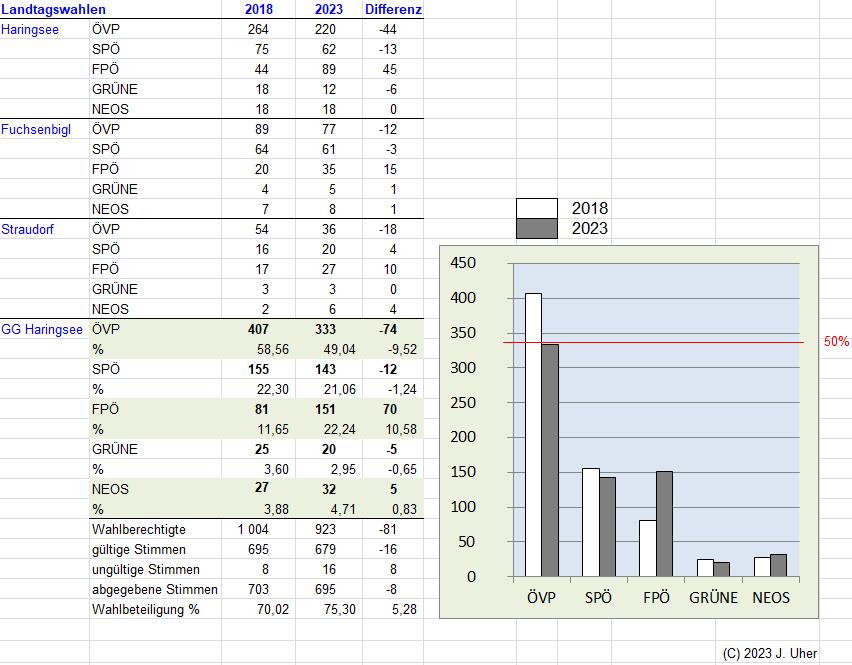This screenshot has height=665, width=852.
Task: Click the blue Fuchsenbigl label
Action: 36,129
